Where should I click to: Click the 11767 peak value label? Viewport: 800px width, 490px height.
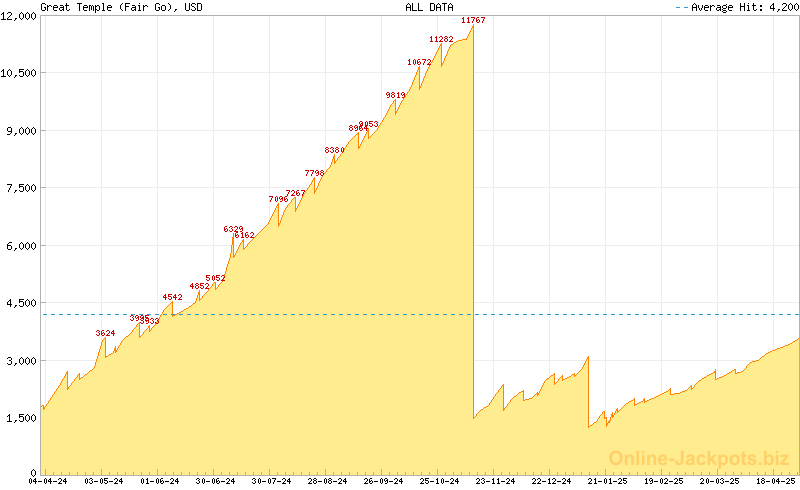click(473, 20)
